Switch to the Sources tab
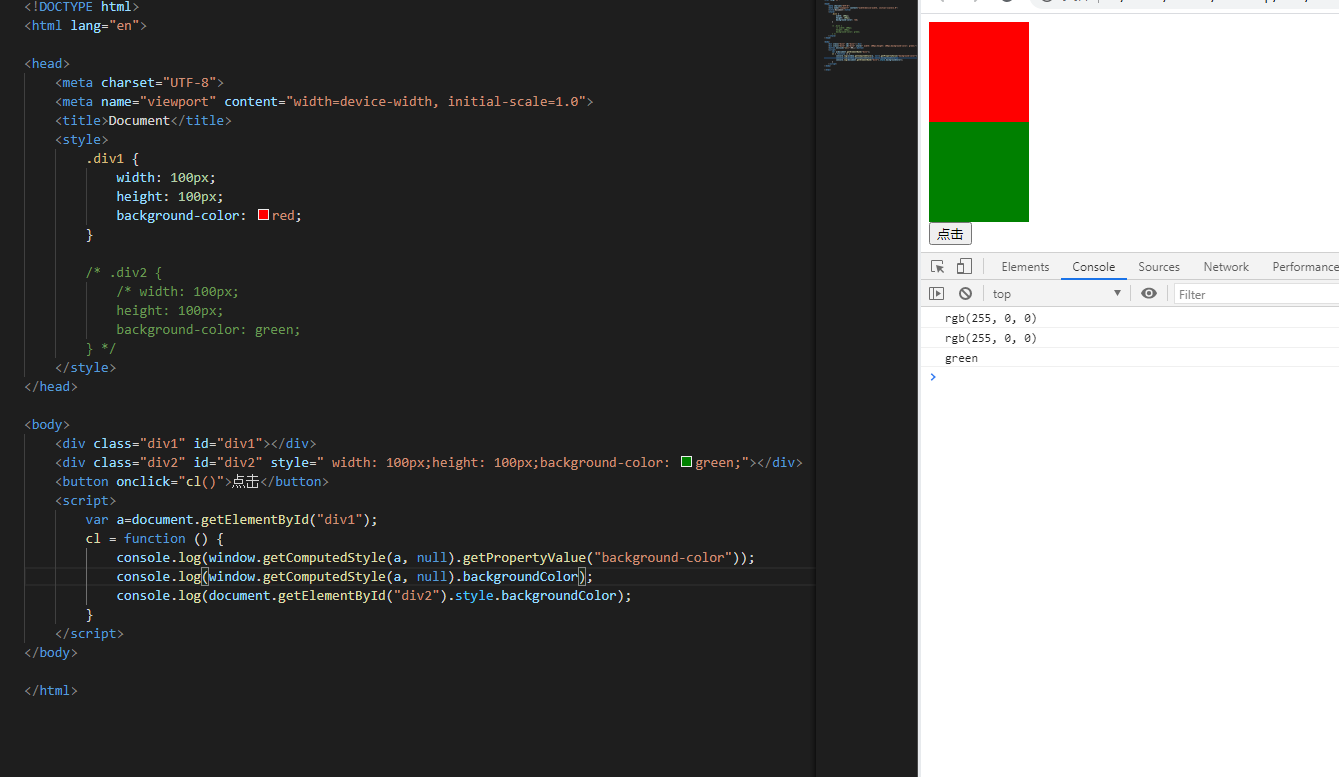 click(1158, 266)
